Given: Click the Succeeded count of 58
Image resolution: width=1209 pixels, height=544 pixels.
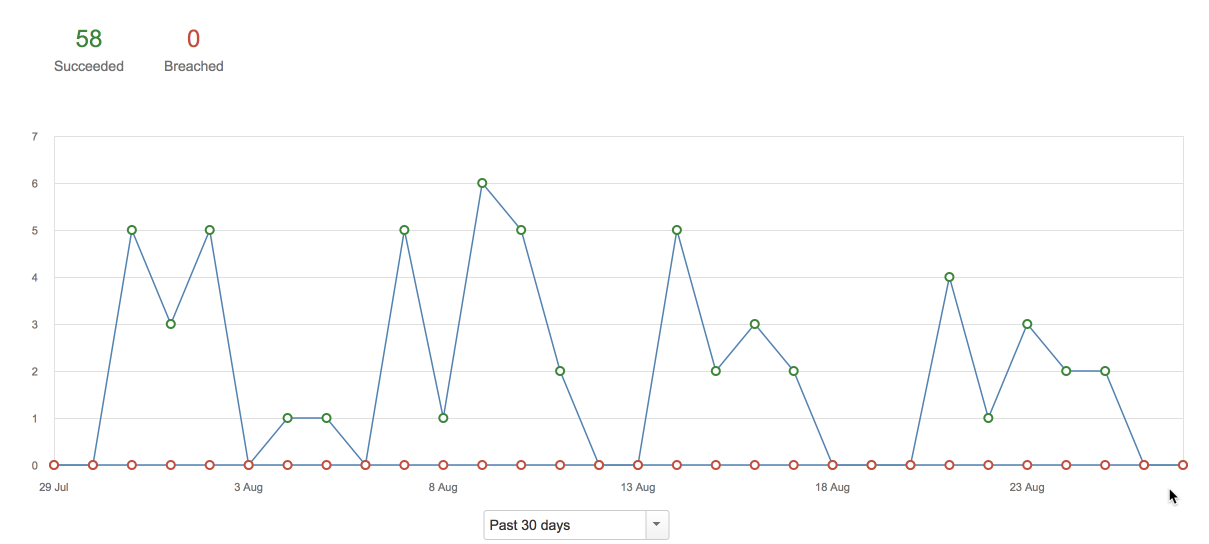Looking at the screenshot, I should [x=89, y=39].
